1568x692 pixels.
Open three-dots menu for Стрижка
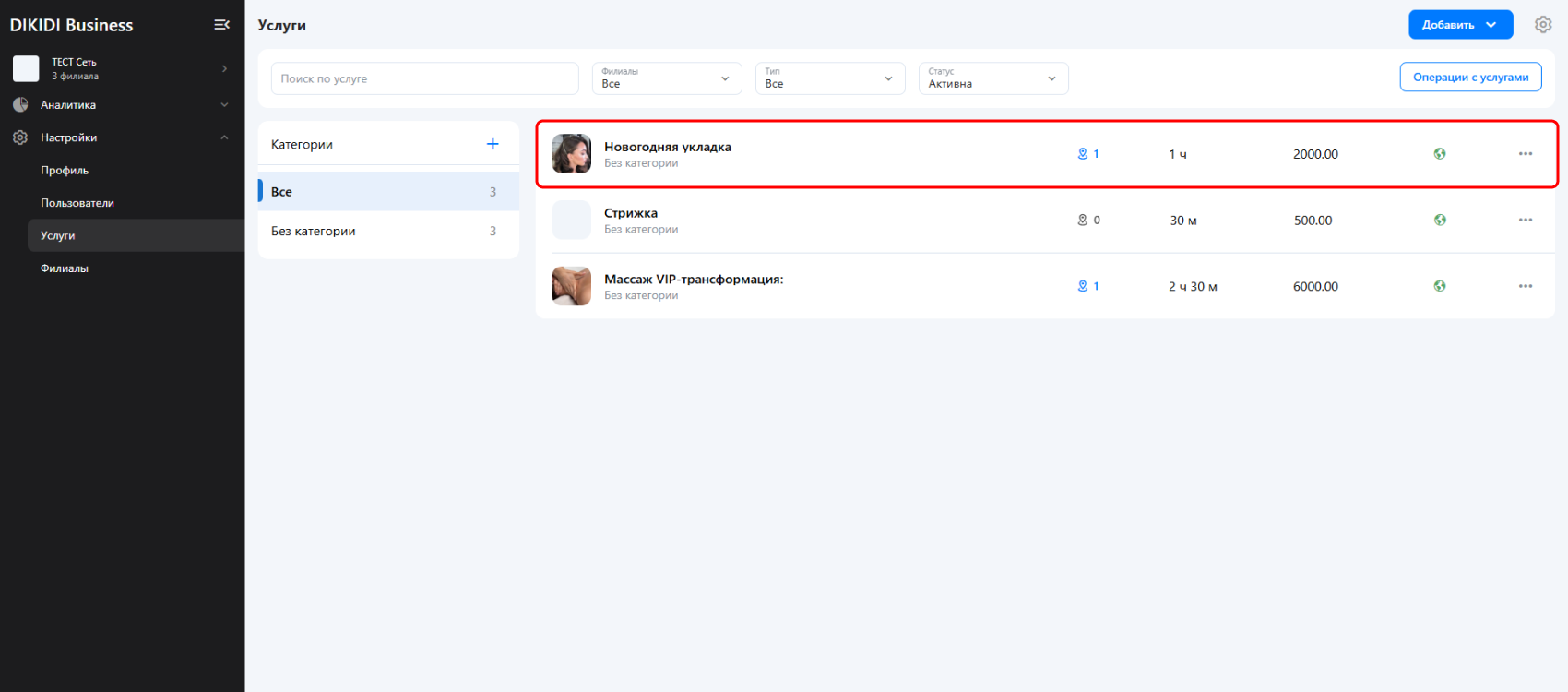pos(1526,221)
